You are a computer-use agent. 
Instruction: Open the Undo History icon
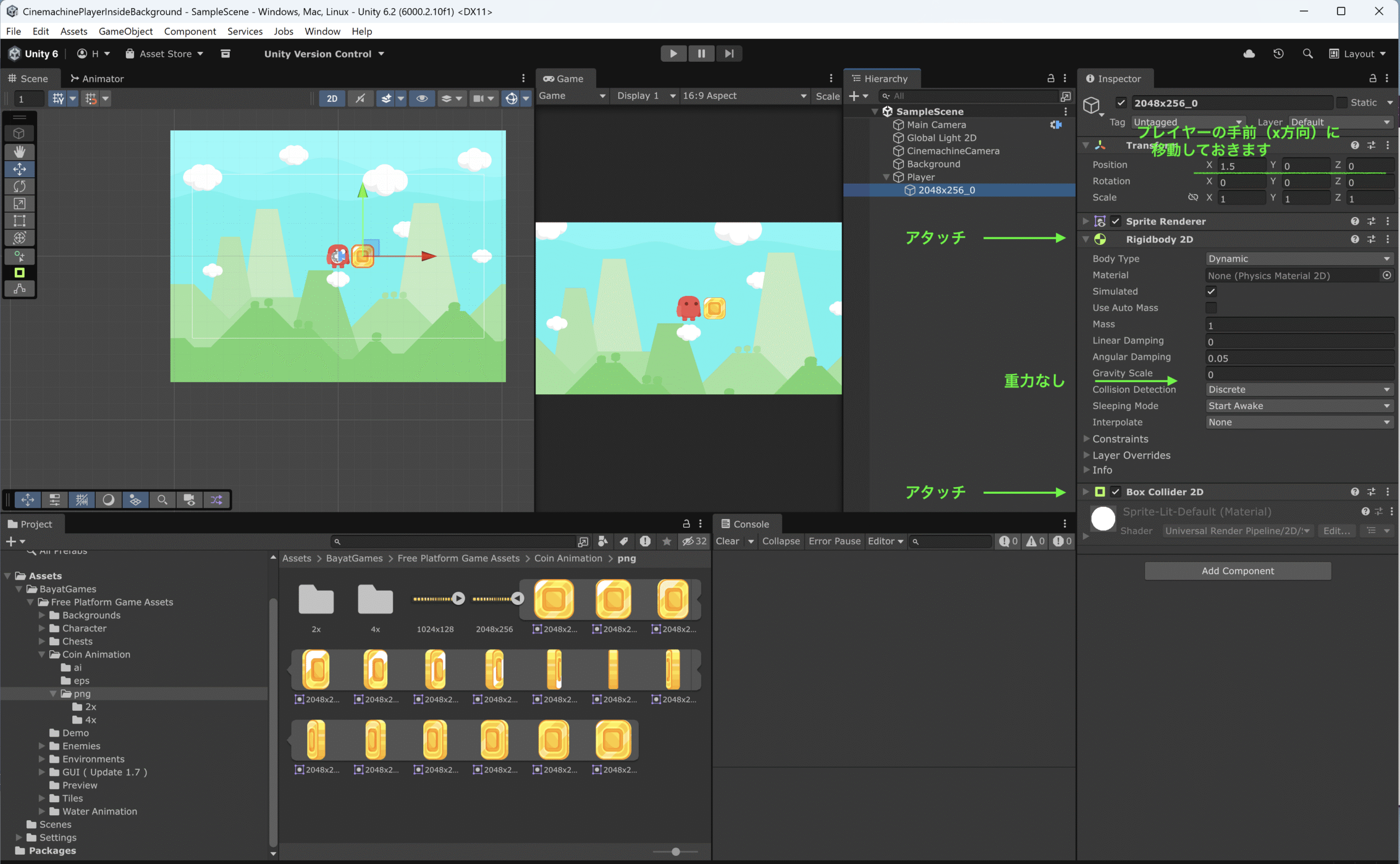click(1278, 54)
